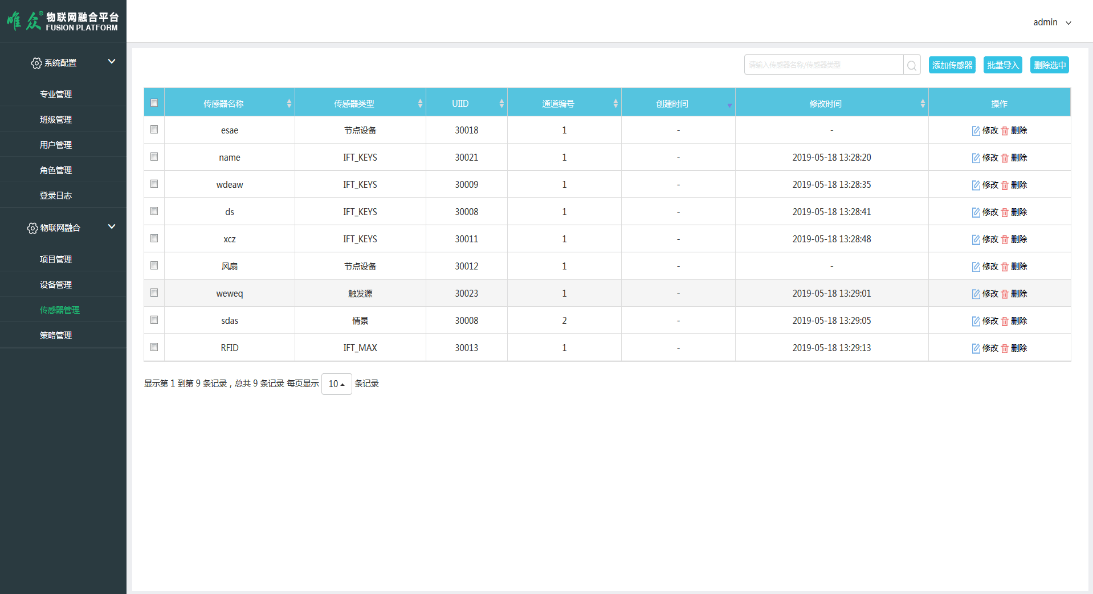
Task: Click the gear icon beside 系统配置
Action: tap(36, 63)
